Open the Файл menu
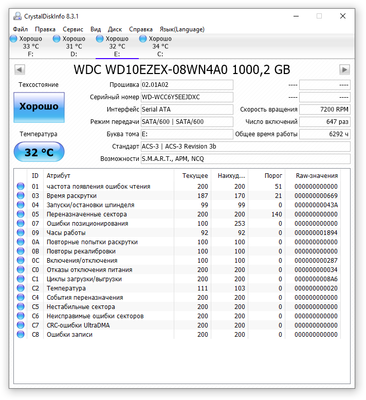Screen dimensions: 366x400 click(20, 29)
